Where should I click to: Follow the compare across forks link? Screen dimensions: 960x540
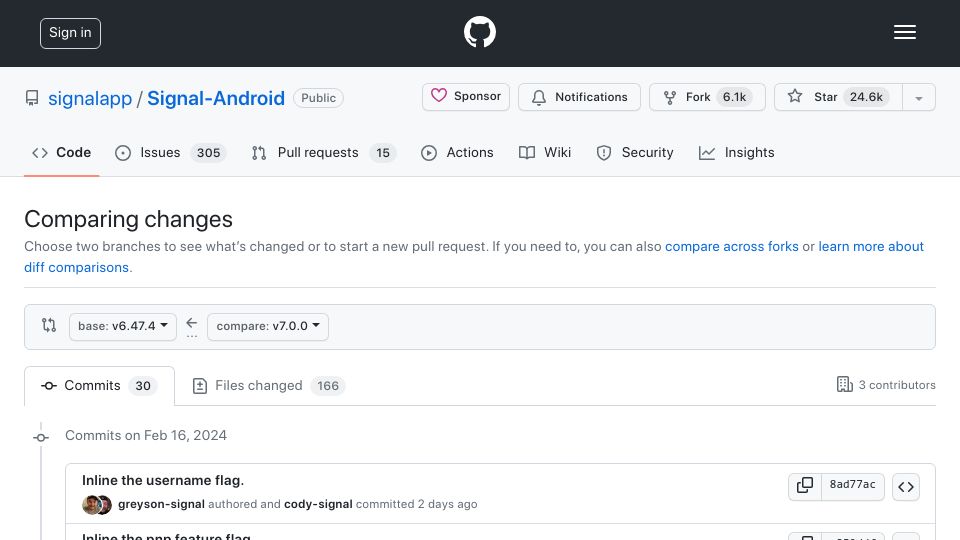732,246
